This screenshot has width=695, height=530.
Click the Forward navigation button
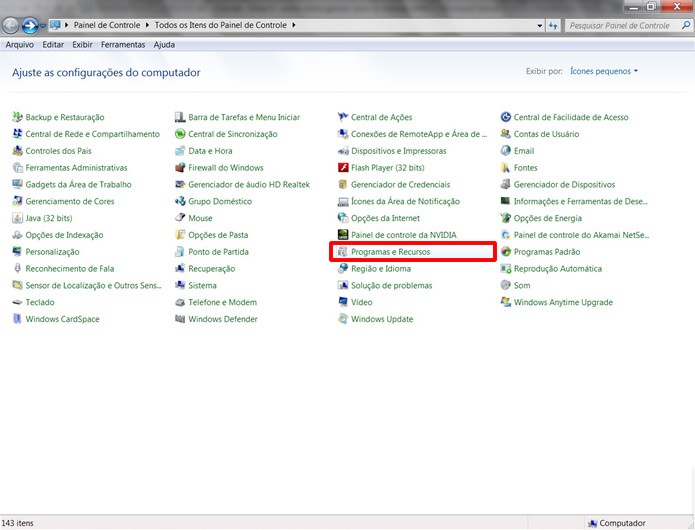pyautogui.click(x=30, y=26)
